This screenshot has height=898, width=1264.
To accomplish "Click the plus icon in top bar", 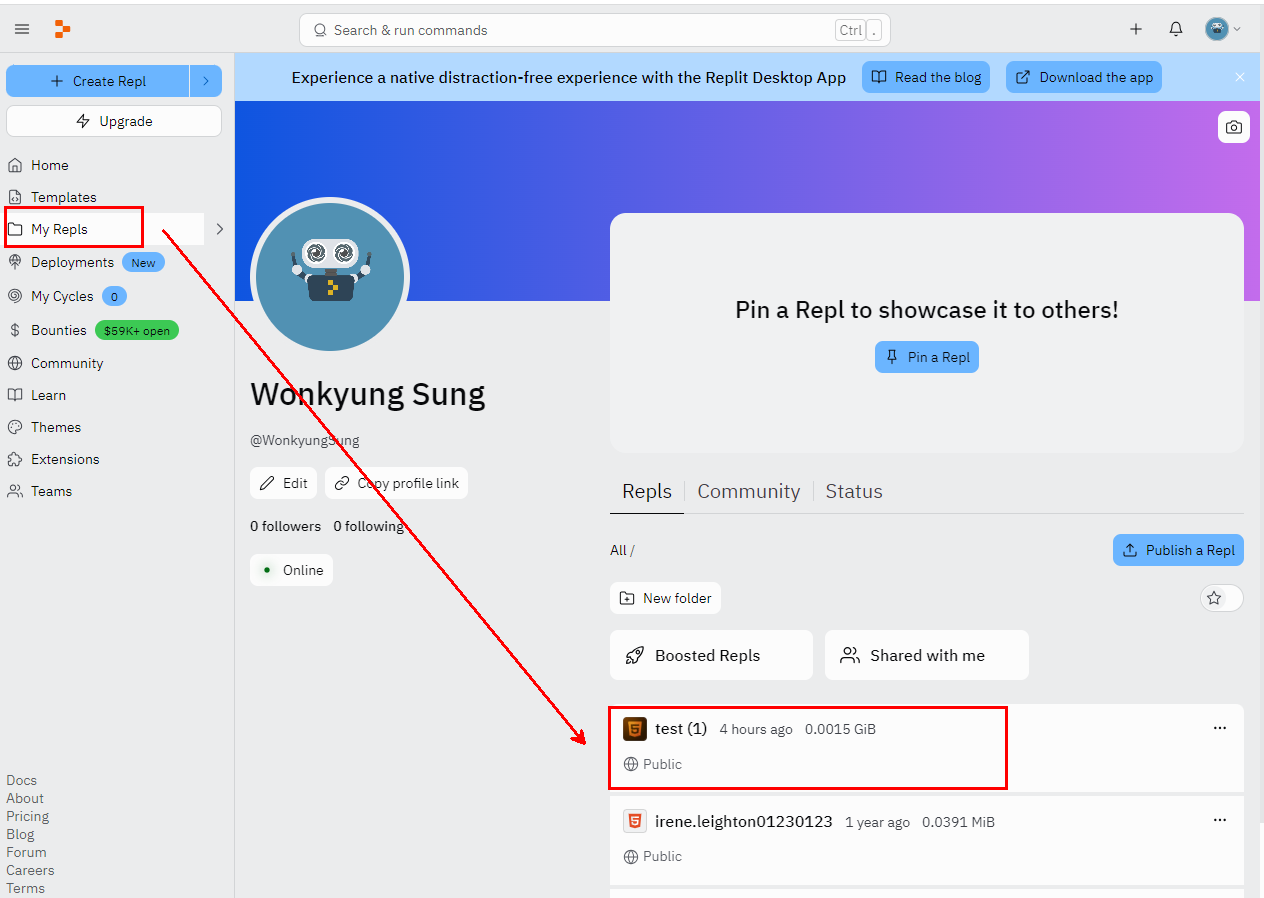I will click(x=1136, y=29).
